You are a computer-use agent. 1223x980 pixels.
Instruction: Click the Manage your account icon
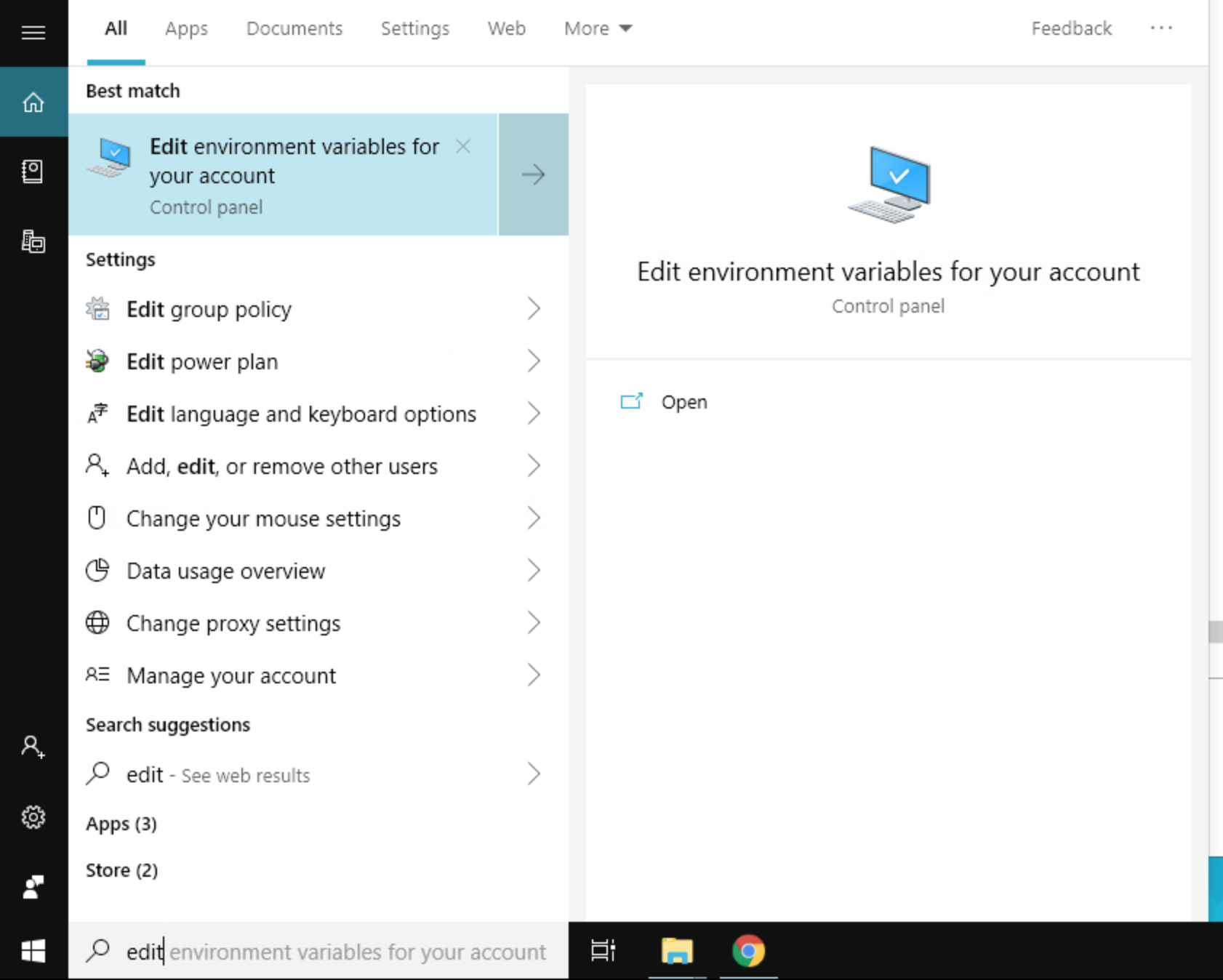[97, 675]
